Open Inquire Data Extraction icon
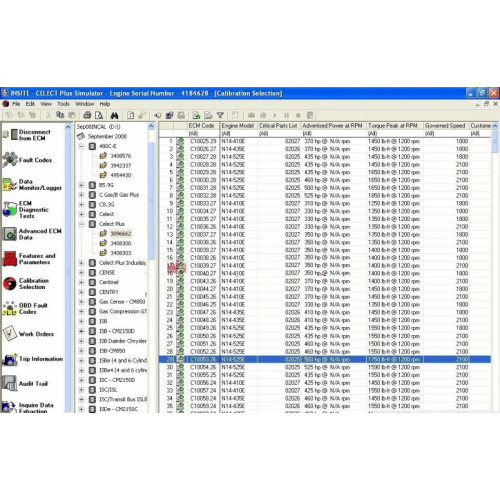This screenshot has height=500, width=500. (9, 407)
